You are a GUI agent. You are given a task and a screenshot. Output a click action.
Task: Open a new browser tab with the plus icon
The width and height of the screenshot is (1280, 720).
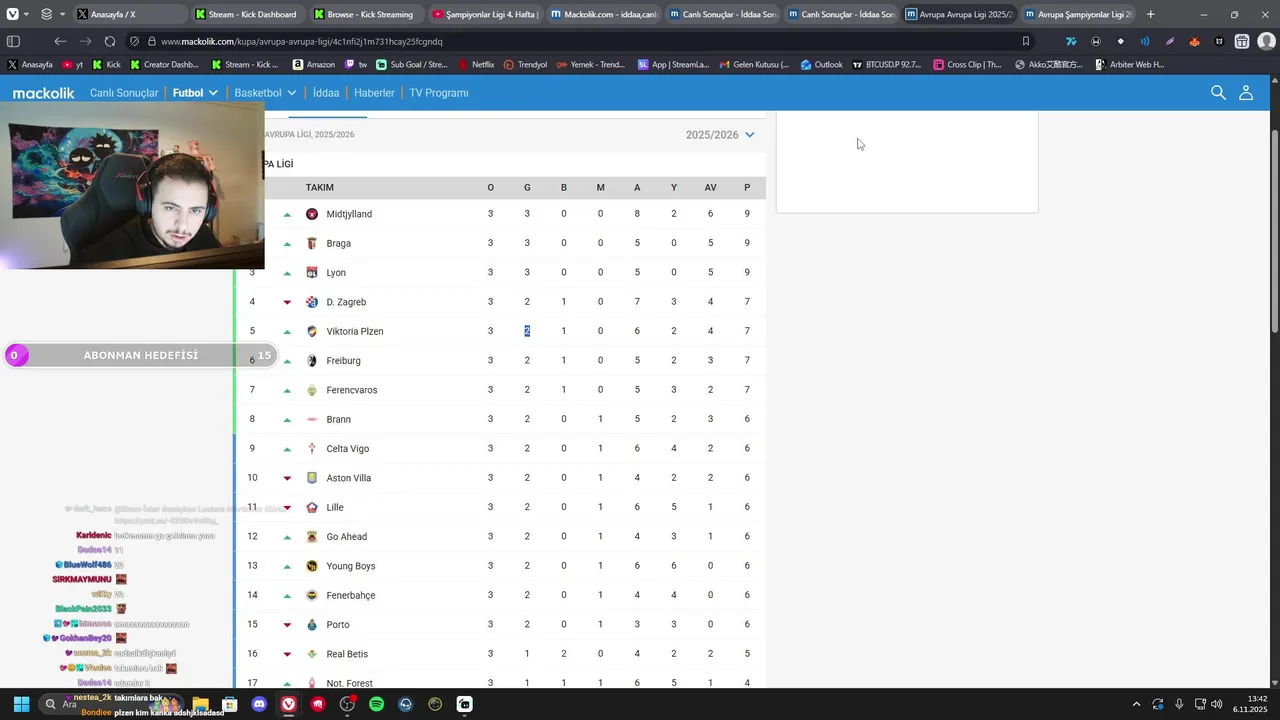click(1150, 14)
